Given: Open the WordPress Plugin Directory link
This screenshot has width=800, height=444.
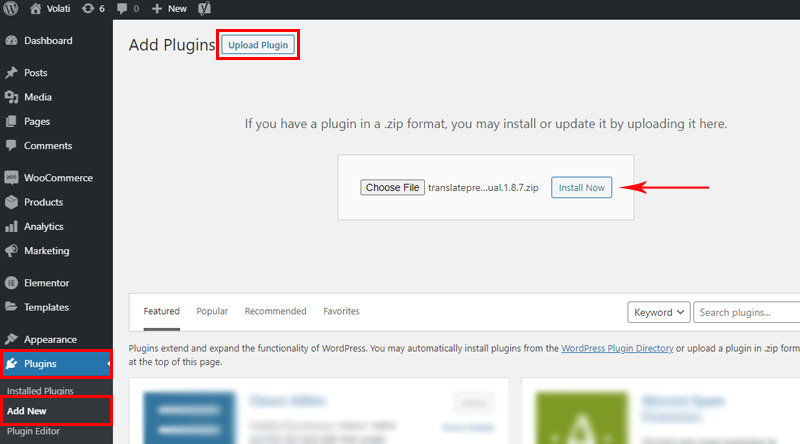Looking at the screenshot, I should (x=617, y=348).
